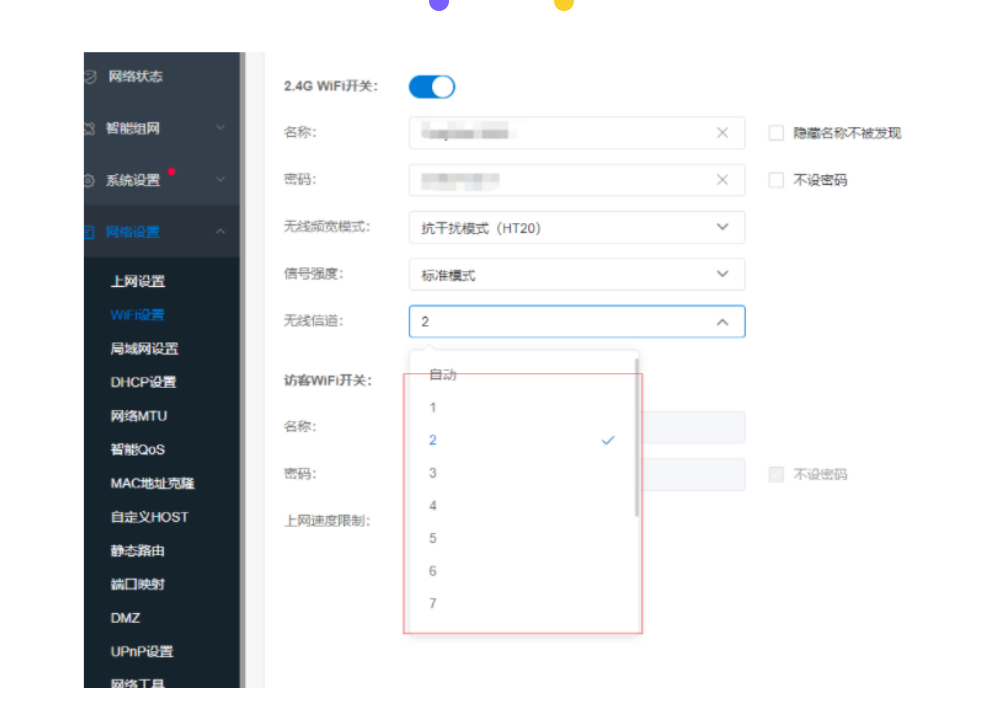Expand 智能组网 sidebar section
Viewport: 1003px width, 719px height.
162,128
